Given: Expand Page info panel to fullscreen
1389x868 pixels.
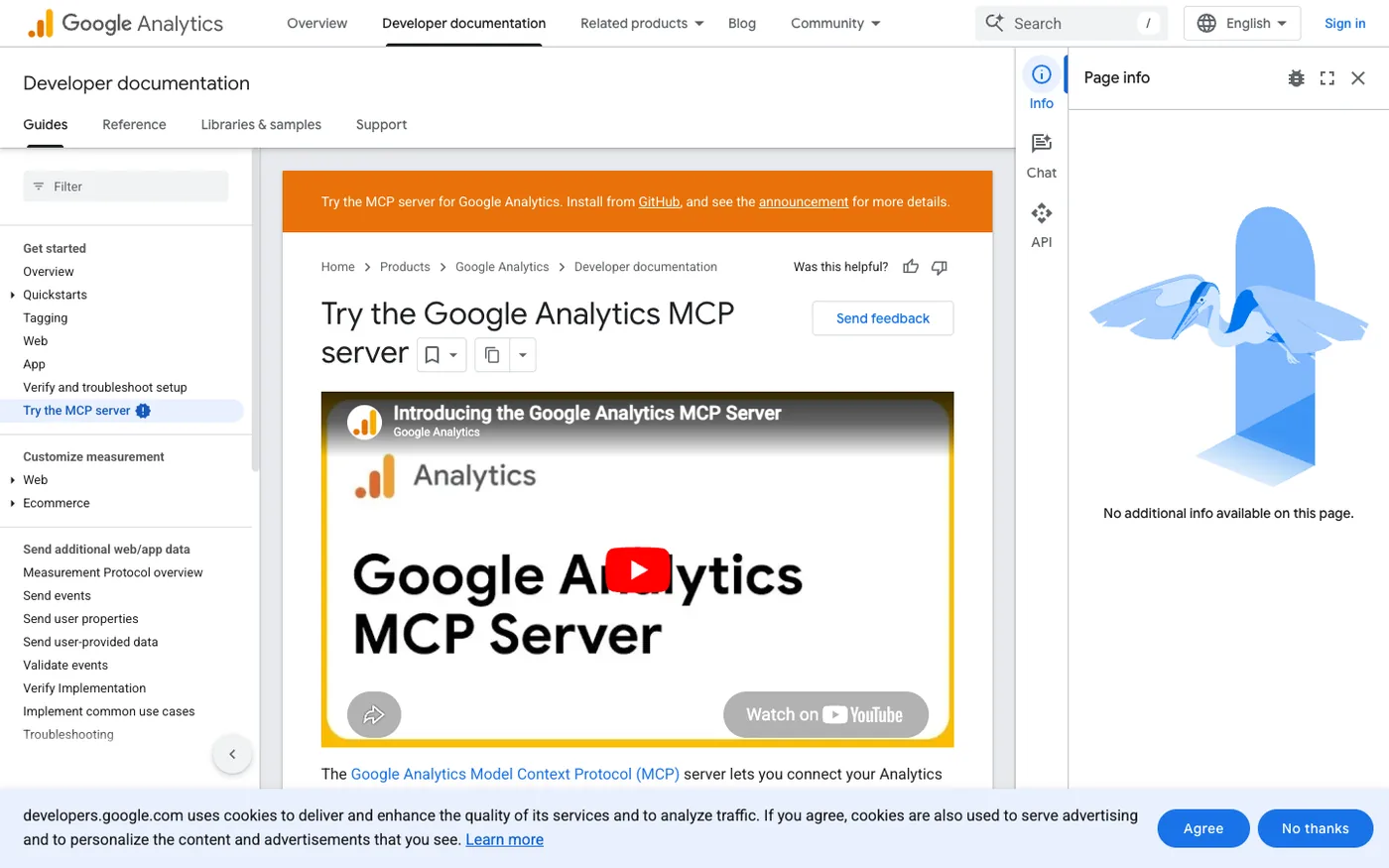Looking at the screenshot, I should [1327, 78].
